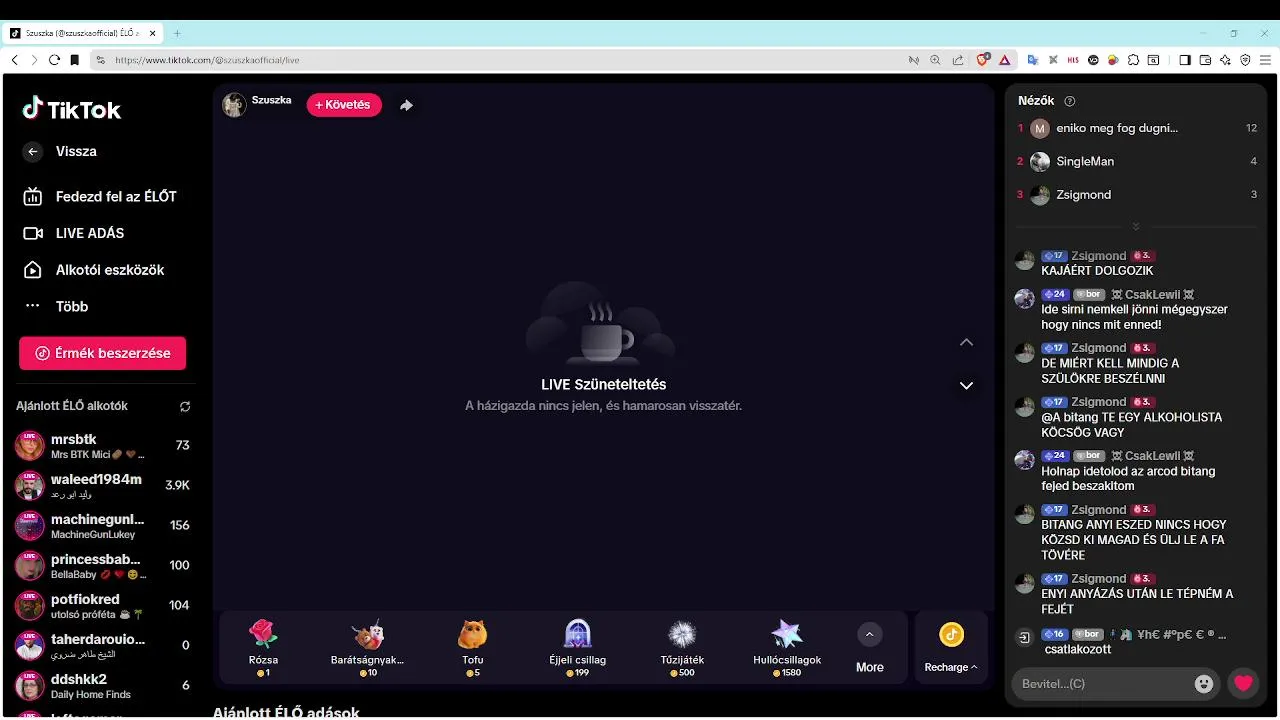Select top viewer eniko meg fog dugni...

coord(1137,128)
